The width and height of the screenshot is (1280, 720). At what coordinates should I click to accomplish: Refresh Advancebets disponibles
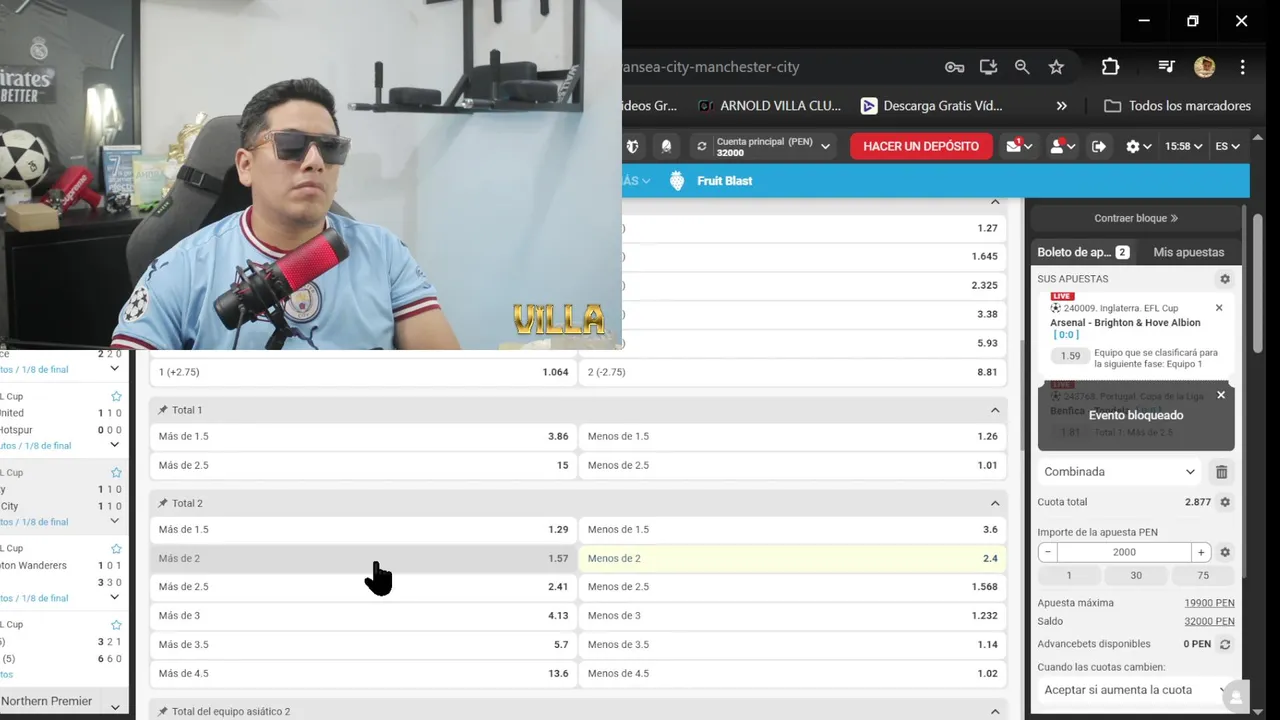(1225, 645)
